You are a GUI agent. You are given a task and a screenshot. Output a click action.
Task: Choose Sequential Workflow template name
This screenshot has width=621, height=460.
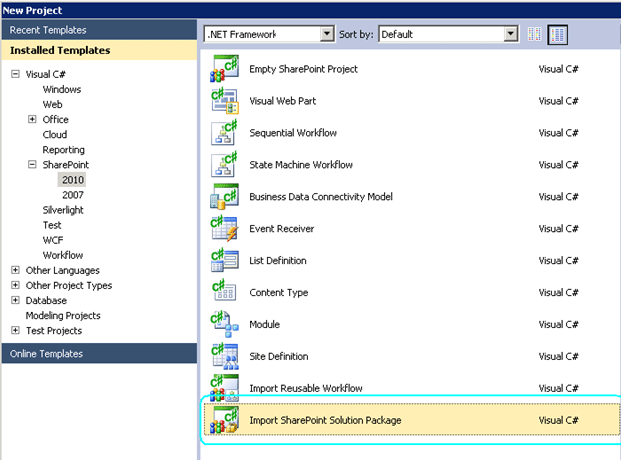click(293, 133)
